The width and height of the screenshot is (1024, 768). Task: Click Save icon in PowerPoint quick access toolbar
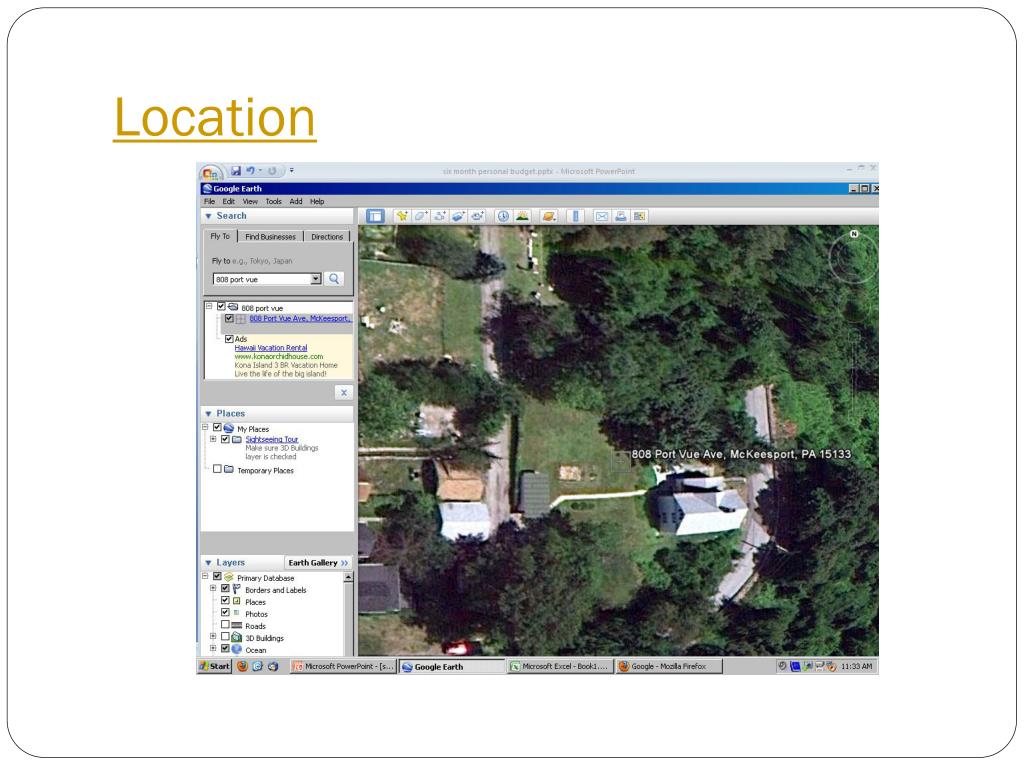pos(236,171)
